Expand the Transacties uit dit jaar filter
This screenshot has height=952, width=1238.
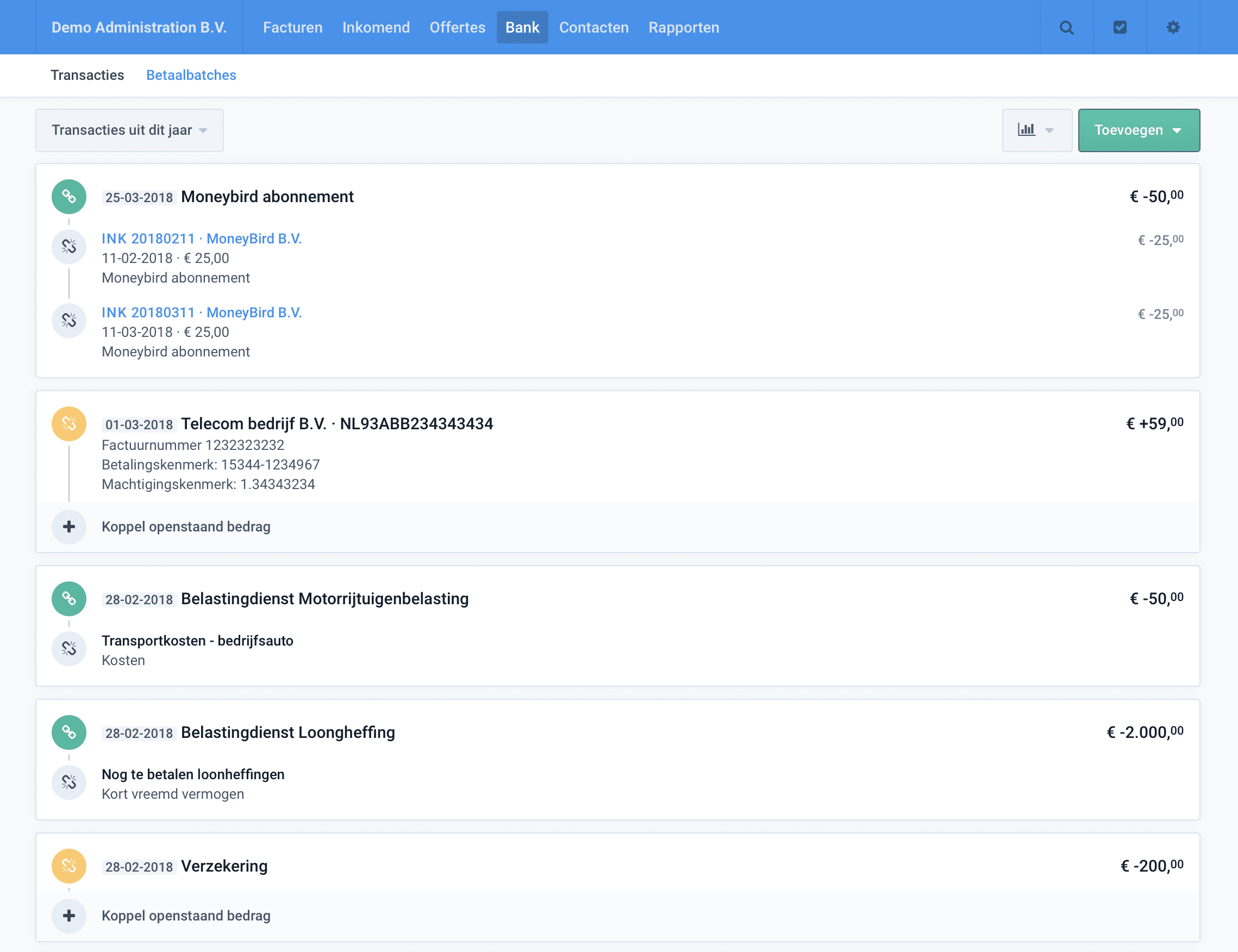pyautogui.click(x=129, y=130)
